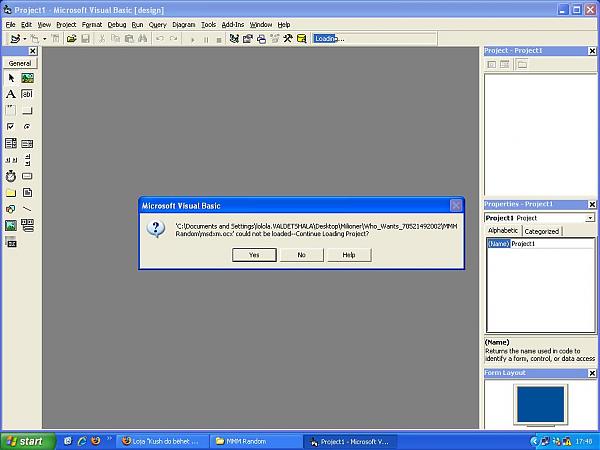Select the vertical scrollbar control tool
The width and height of the screenshot is (600, 450).
tap(27, 160)
